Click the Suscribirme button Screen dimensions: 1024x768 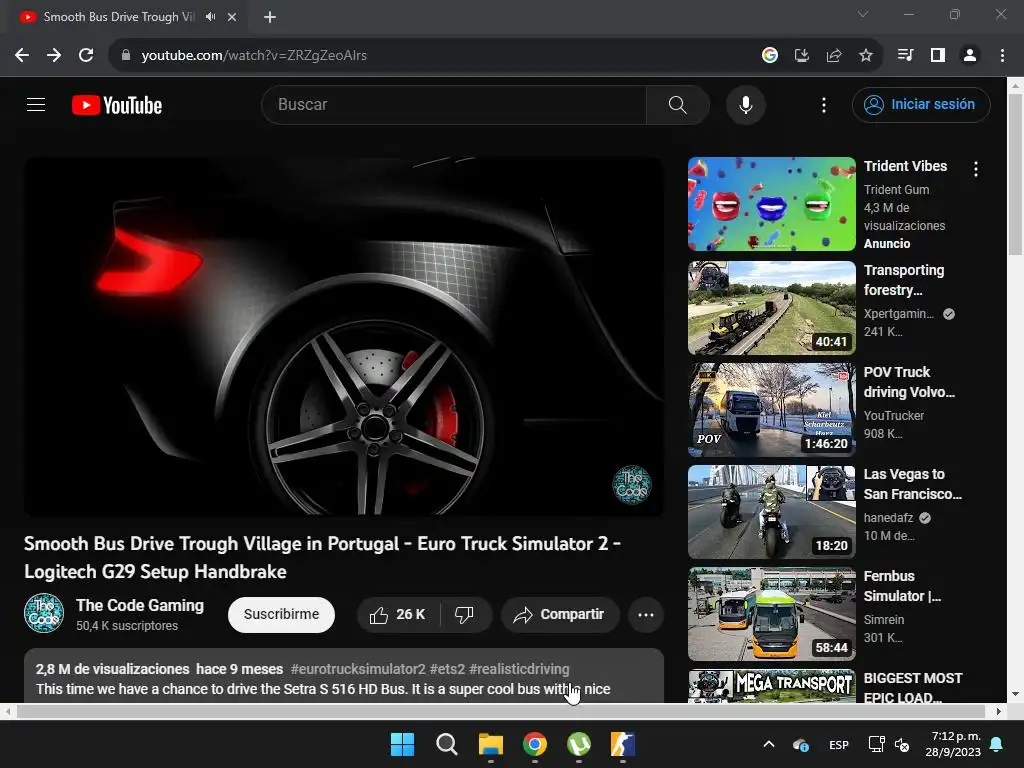[x=281, y=615]
